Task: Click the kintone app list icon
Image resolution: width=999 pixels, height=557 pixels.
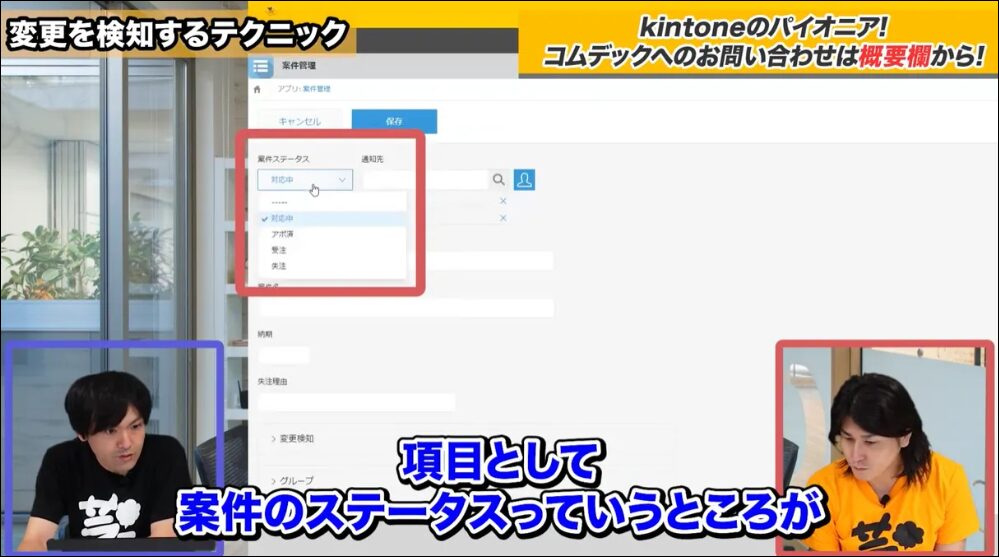Action: tap(262, 68)
